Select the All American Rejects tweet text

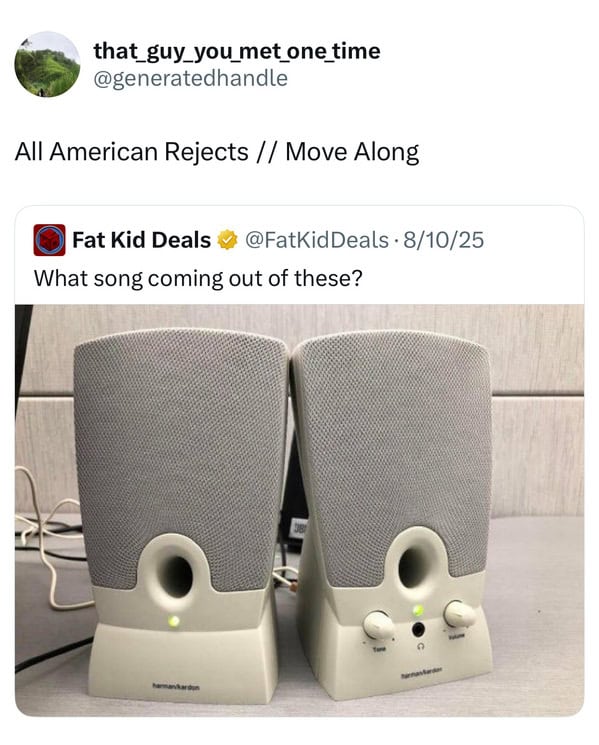click(x=217, y=153)
